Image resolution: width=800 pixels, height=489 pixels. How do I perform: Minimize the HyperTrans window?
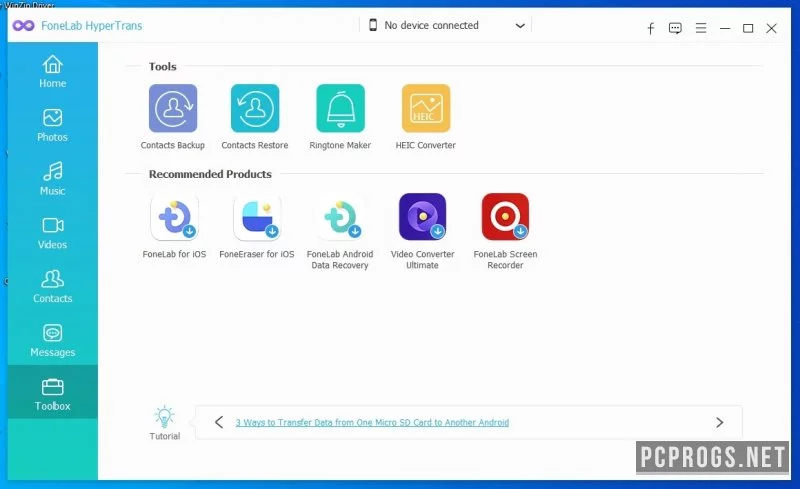tap(724, 29)
